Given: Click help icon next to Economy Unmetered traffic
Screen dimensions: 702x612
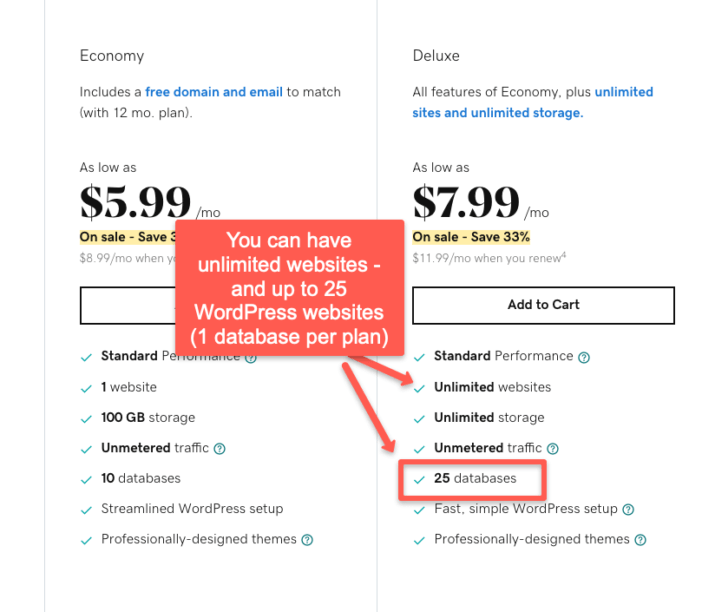Looking at the screenshot, I should (219, 449).
